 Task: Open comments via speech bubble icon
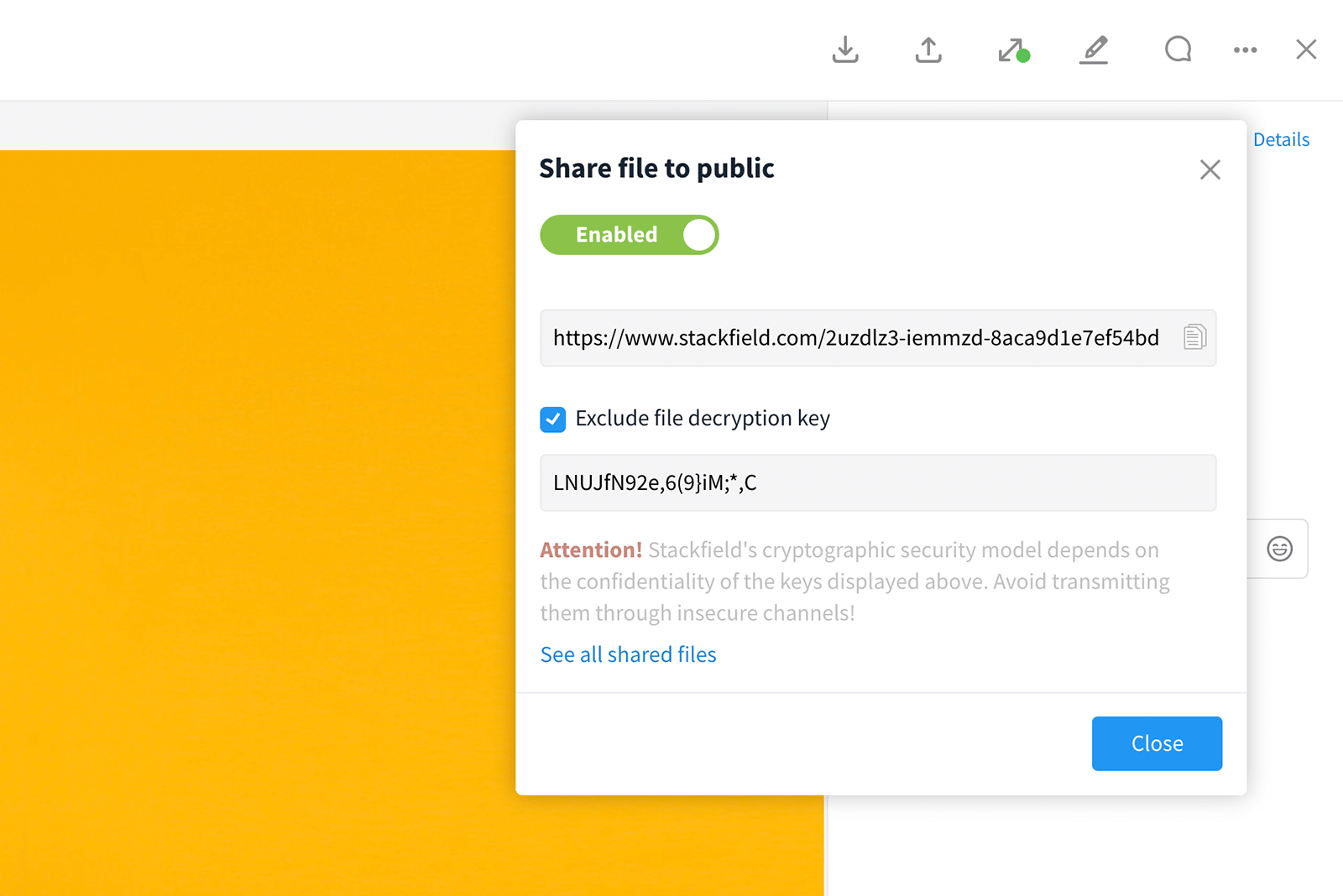coord(1178,49)
